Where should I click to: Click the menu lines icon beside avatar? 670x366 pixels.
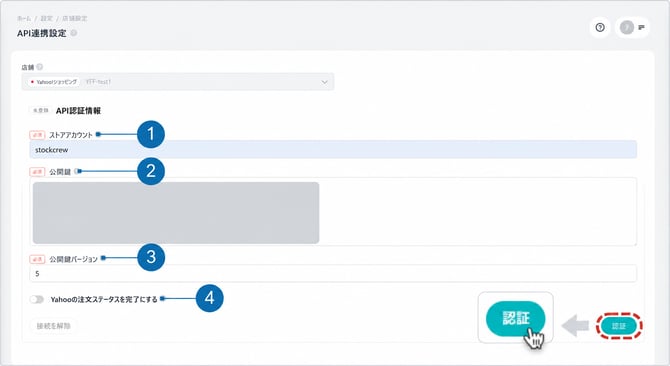[641, 27]
